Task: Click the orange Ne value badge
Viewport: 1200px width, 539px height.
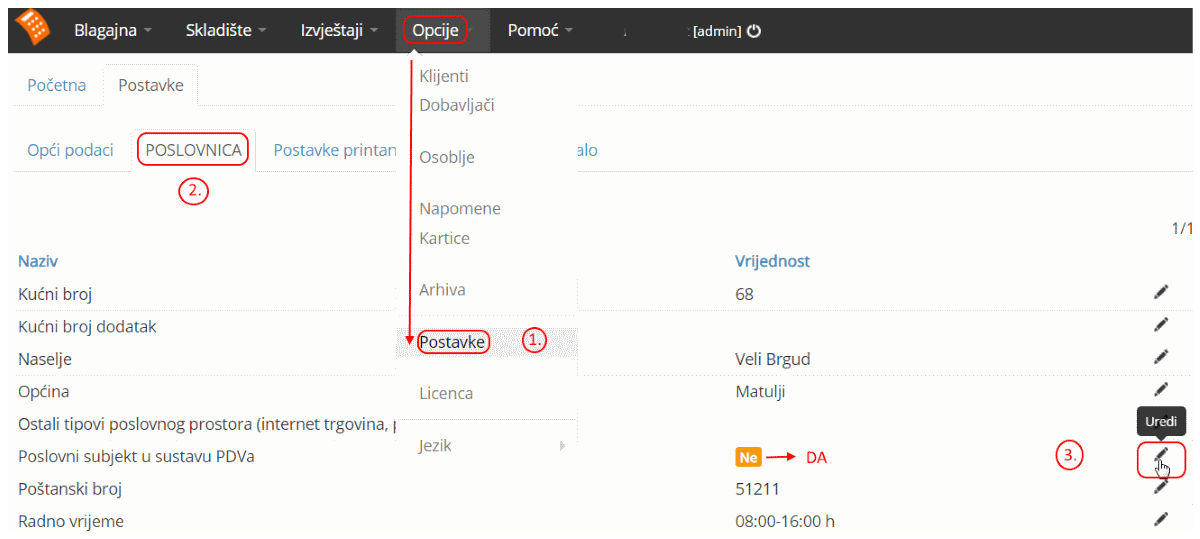Action: coord(748,457)
